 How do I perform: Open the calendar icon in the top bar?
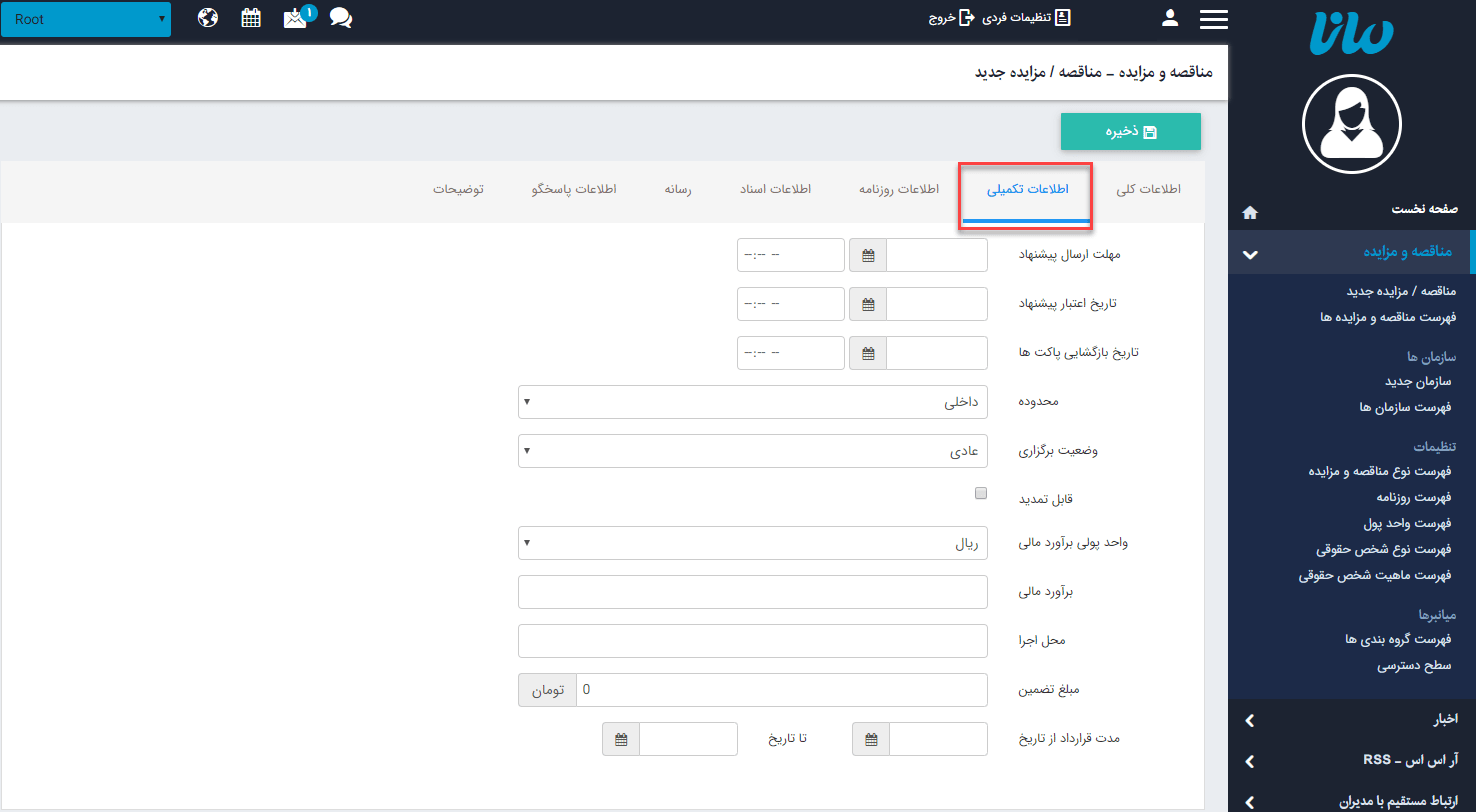pyautogui.click(x=251, y=17)
